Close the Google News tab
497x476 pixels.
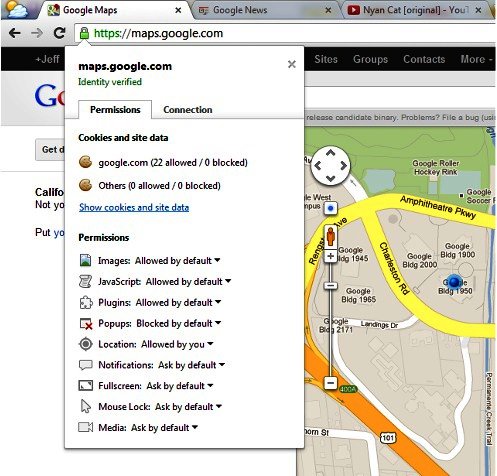pyautogui.click(x=328, y=10)
